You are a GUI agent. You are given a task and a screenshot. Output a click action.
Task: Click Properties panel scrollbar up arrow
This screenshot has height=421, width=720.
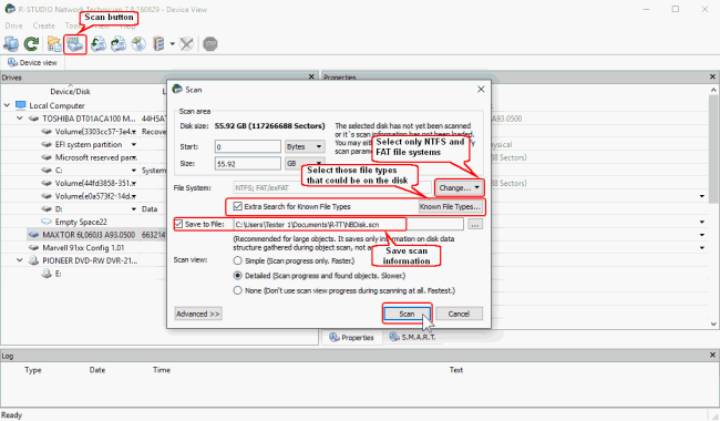pyautogui.click(x=714, y=90)
